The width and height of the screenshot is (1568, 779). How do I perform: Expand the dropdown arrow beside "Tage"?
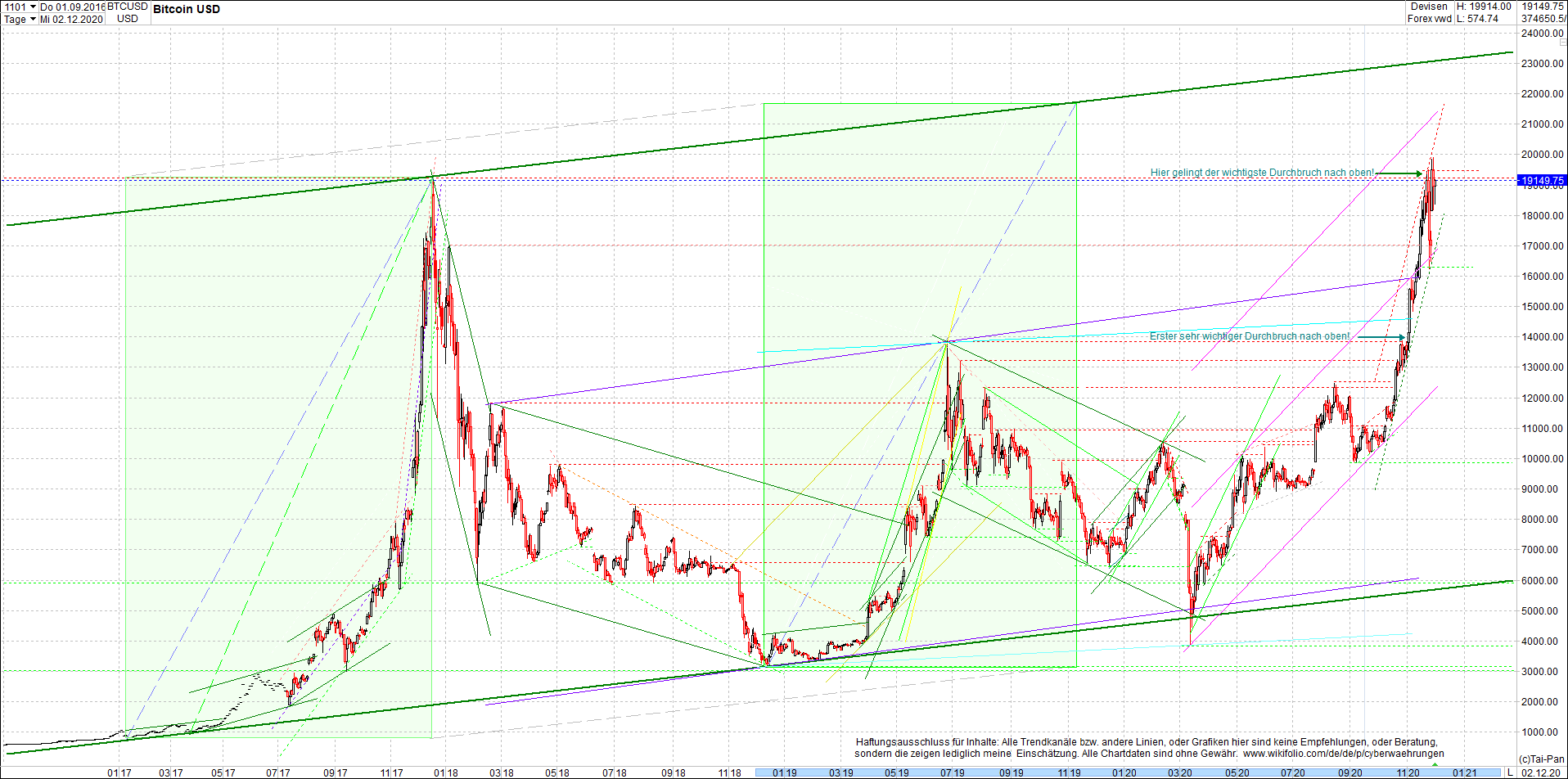tap(33, 20)
